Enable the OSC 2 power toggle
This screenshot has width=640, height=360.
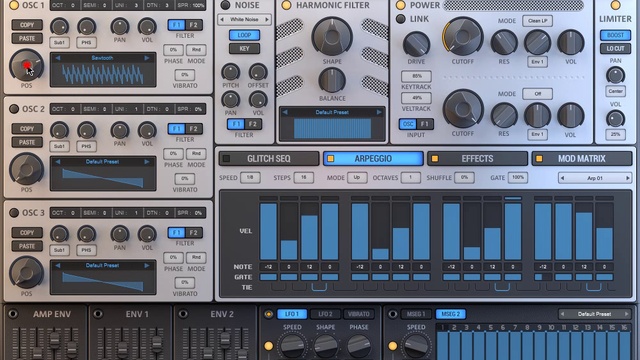click(x=14, y=109)
